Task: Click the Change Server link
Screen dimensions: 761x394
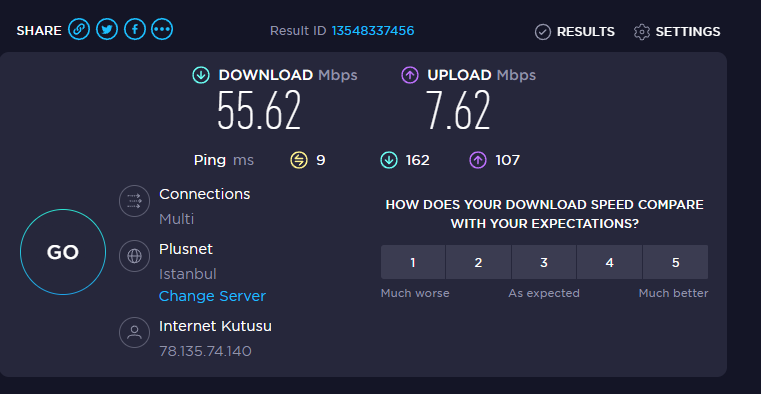Action: click(x=213, y=296)
